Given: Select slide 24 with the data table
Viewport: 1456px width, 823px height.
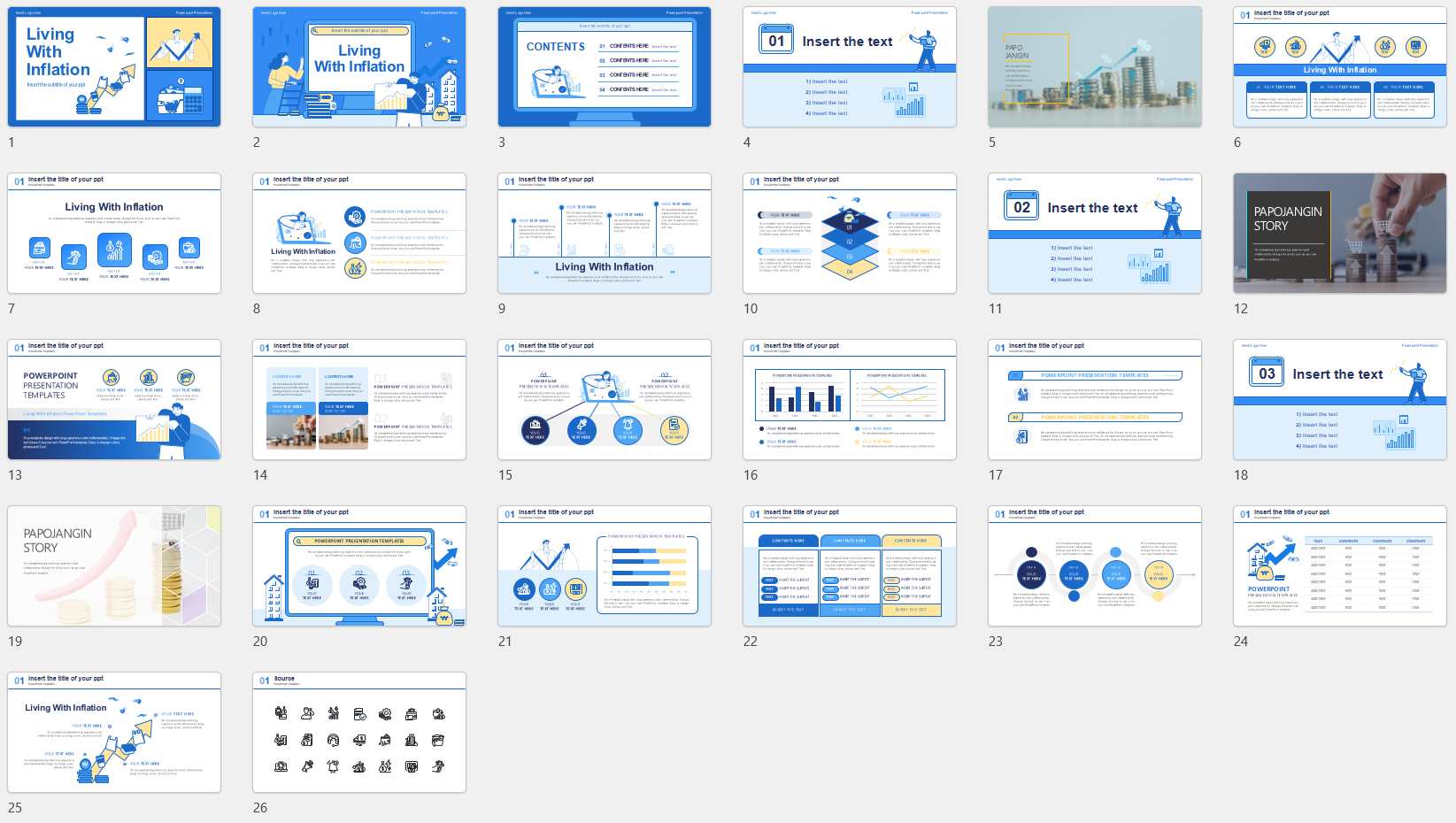Looking at the screenshot, I should click(x=1340, y=566).
